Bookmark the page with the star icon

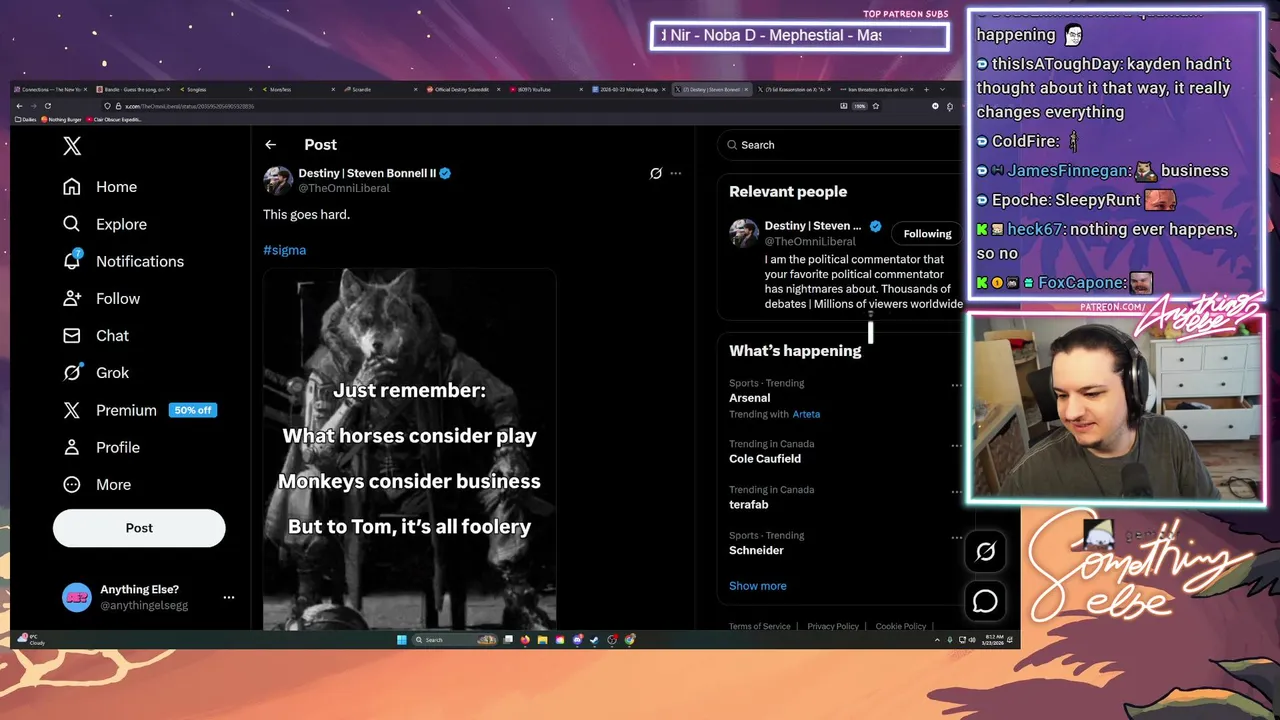tap(877, 105)
